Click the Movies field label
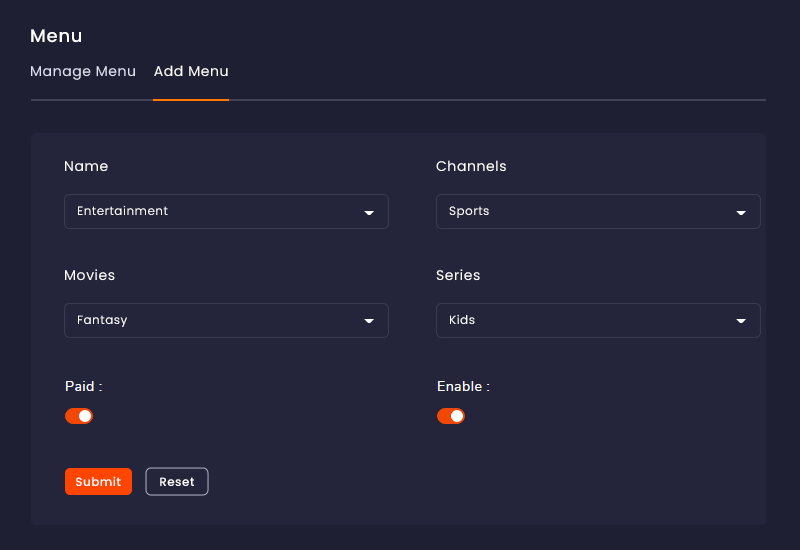The height and width of the screenshot is (550, 800). click(90, 276)
